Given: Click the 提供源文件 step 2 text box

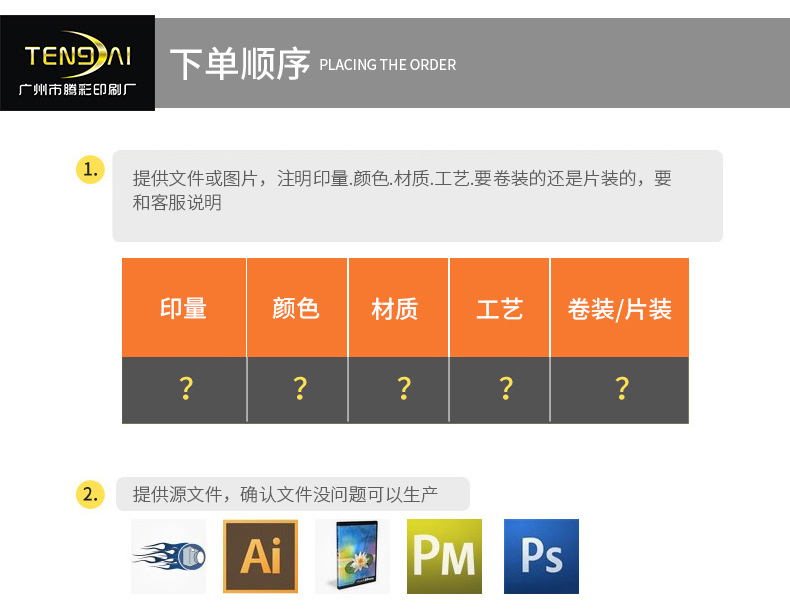Looking at the screenshot, I should [293, 494].
